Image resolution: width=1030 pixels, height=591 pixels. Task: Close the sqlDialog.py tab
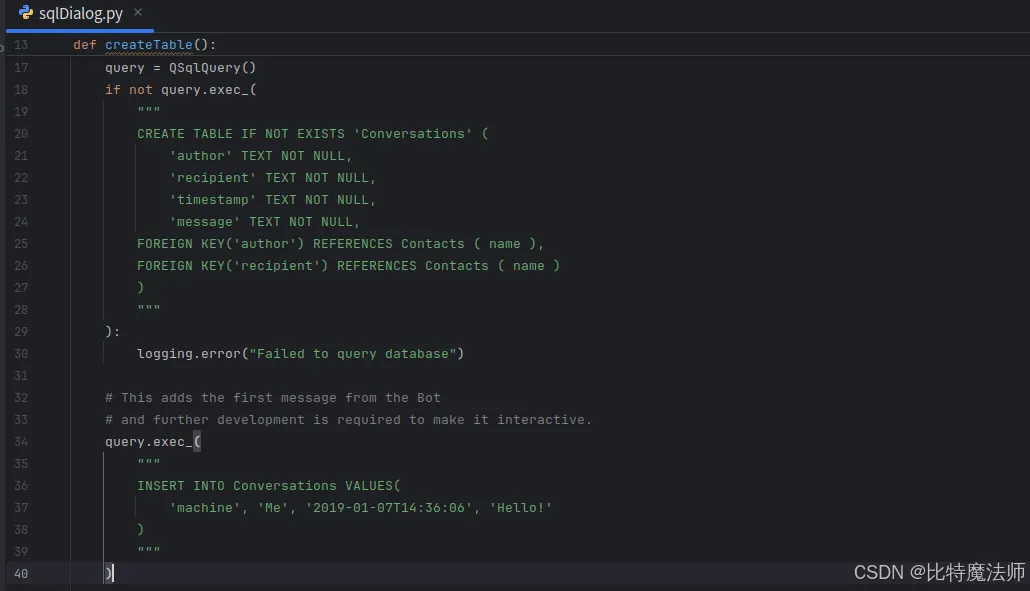pos(138,12)
